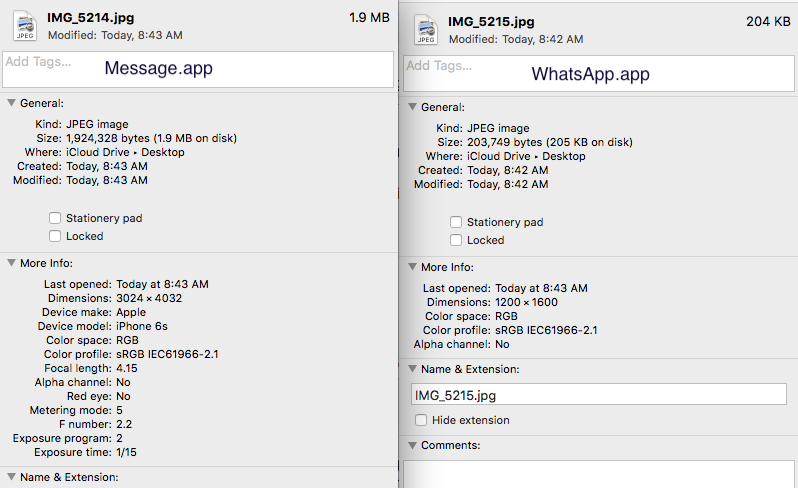Enable Stationery pad for IMG_5215.jpg

tap(456, 222)
